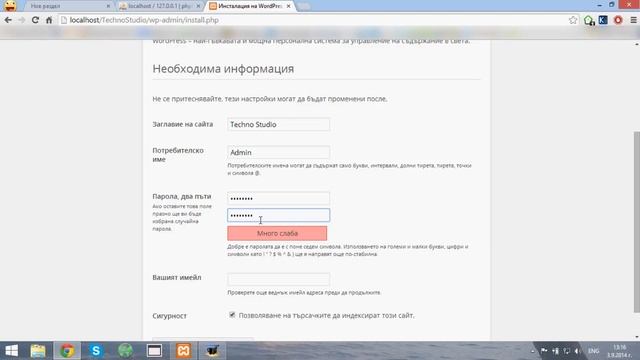Viewport: 640px width, 360px height.
Task: Open Skype from the taskbar
Action: click(x=96, y=351)
